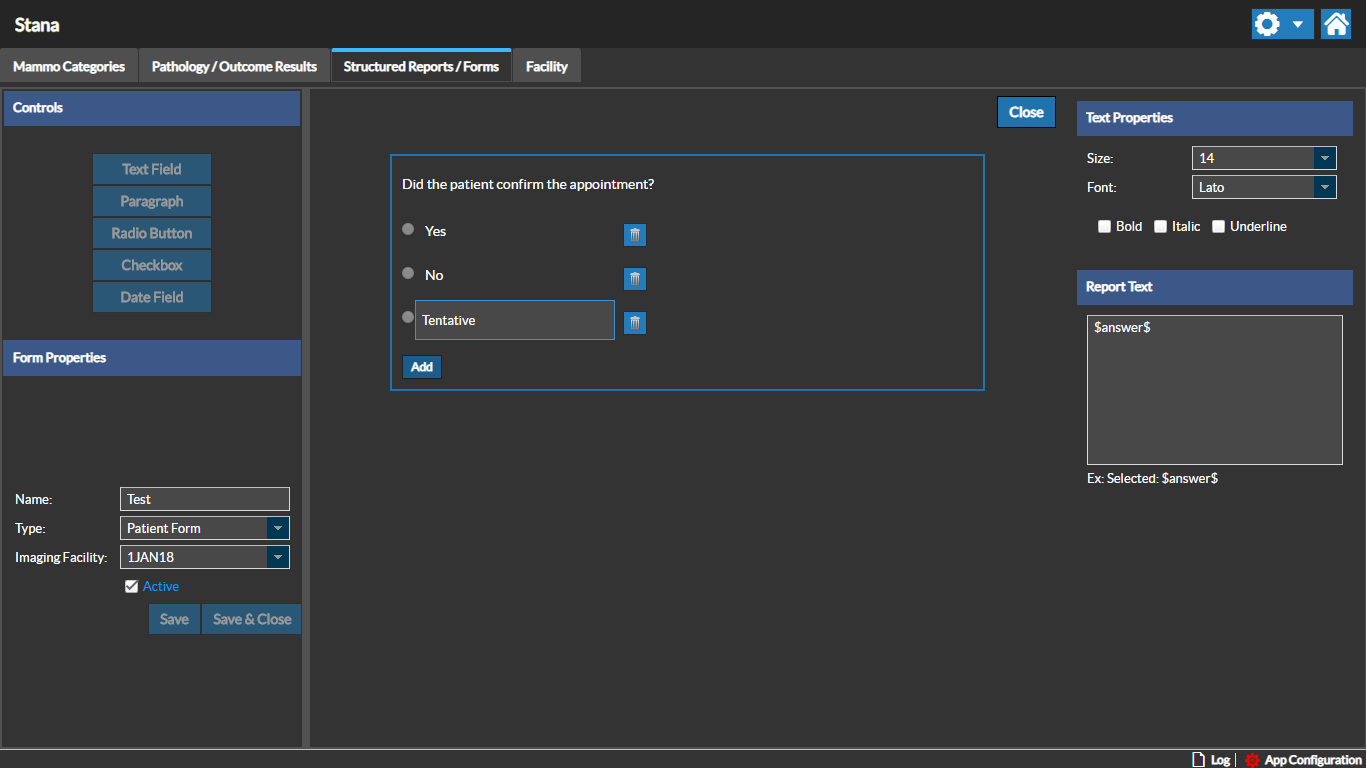
Task: Open the settings gear menu
Action: point(1281,24)
